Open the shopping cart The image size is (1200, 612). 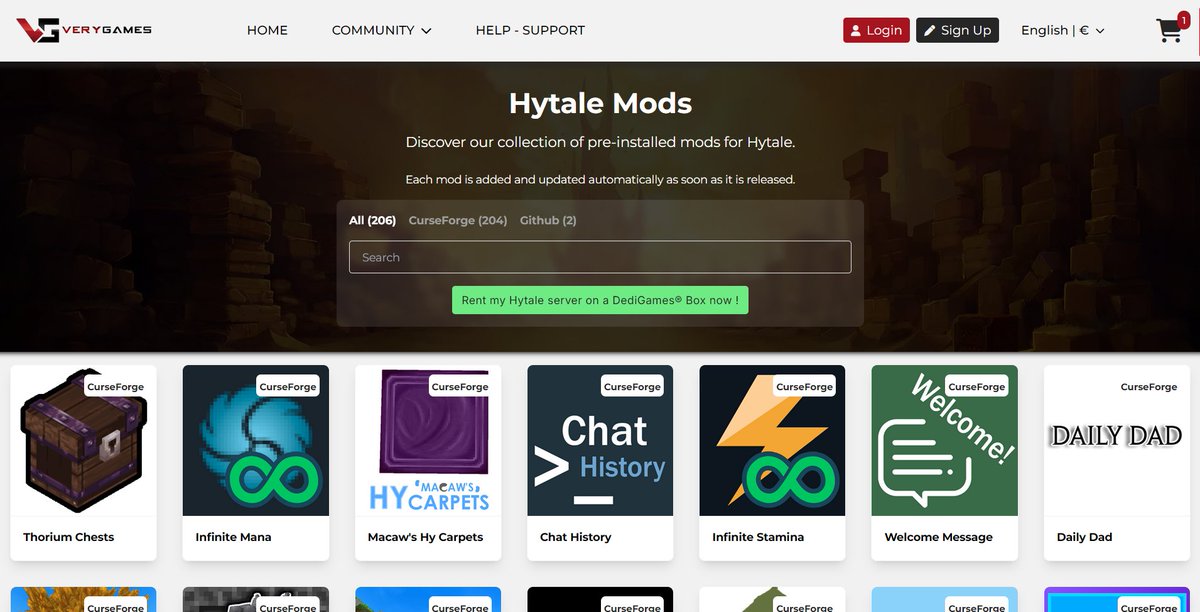pos(1168,31)
